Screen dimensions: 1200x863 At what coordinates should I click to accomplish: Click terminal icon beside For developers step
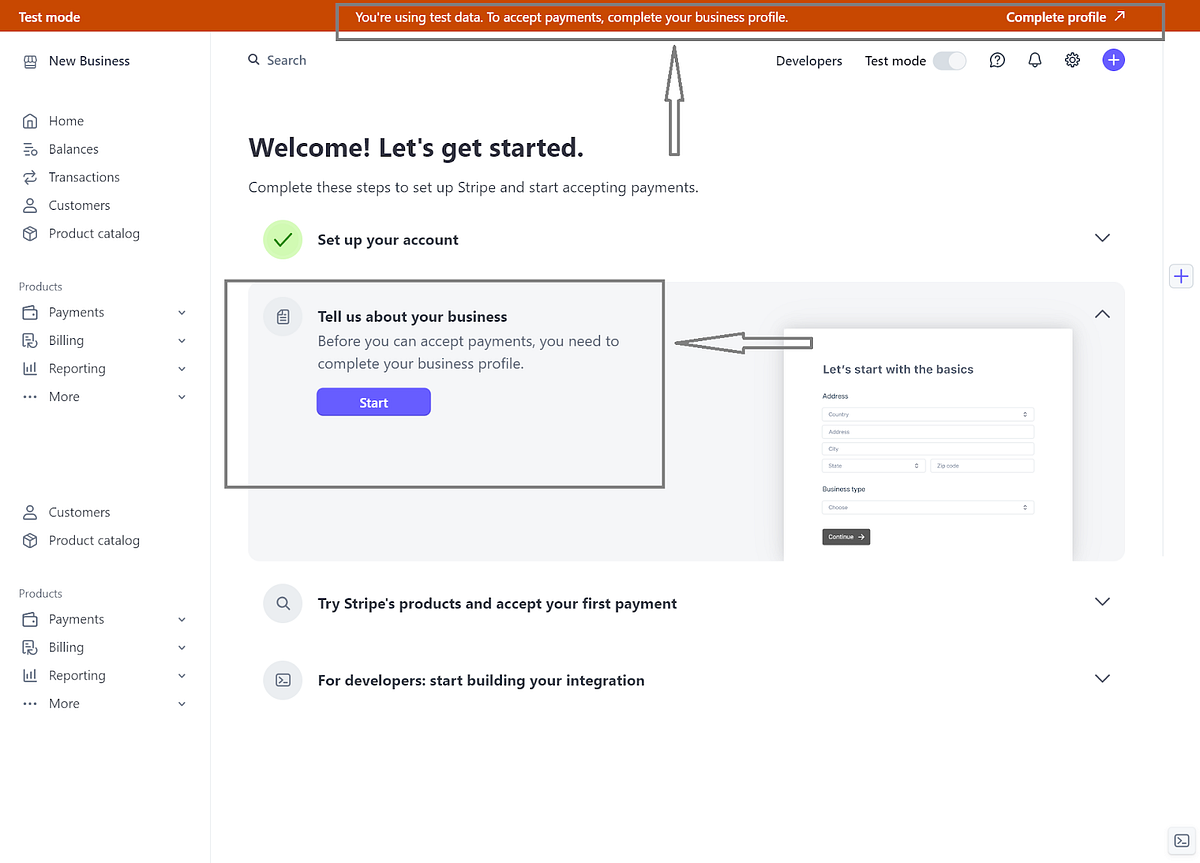click(283, 680)
